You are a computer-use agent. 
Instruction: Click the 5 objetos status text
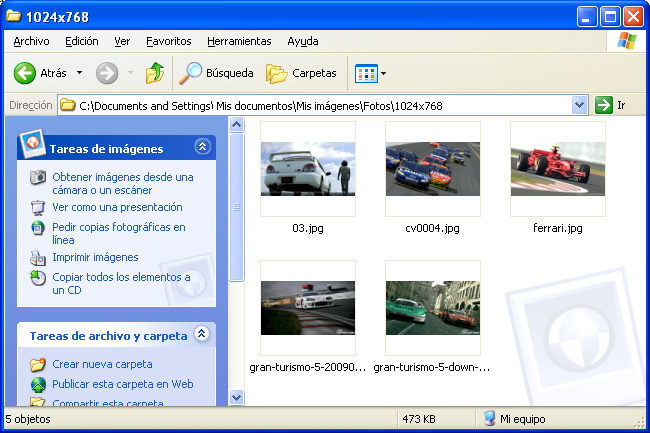click(x=28, y=419)
